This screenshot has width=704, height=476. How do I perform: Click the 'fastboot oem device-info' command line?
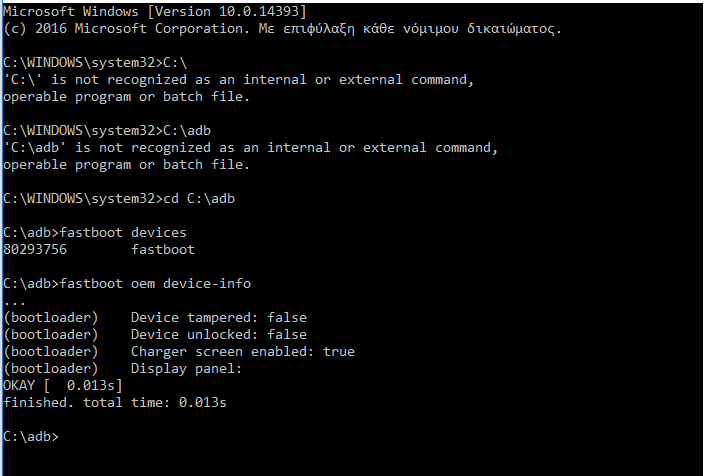click(x=126, y=283)
